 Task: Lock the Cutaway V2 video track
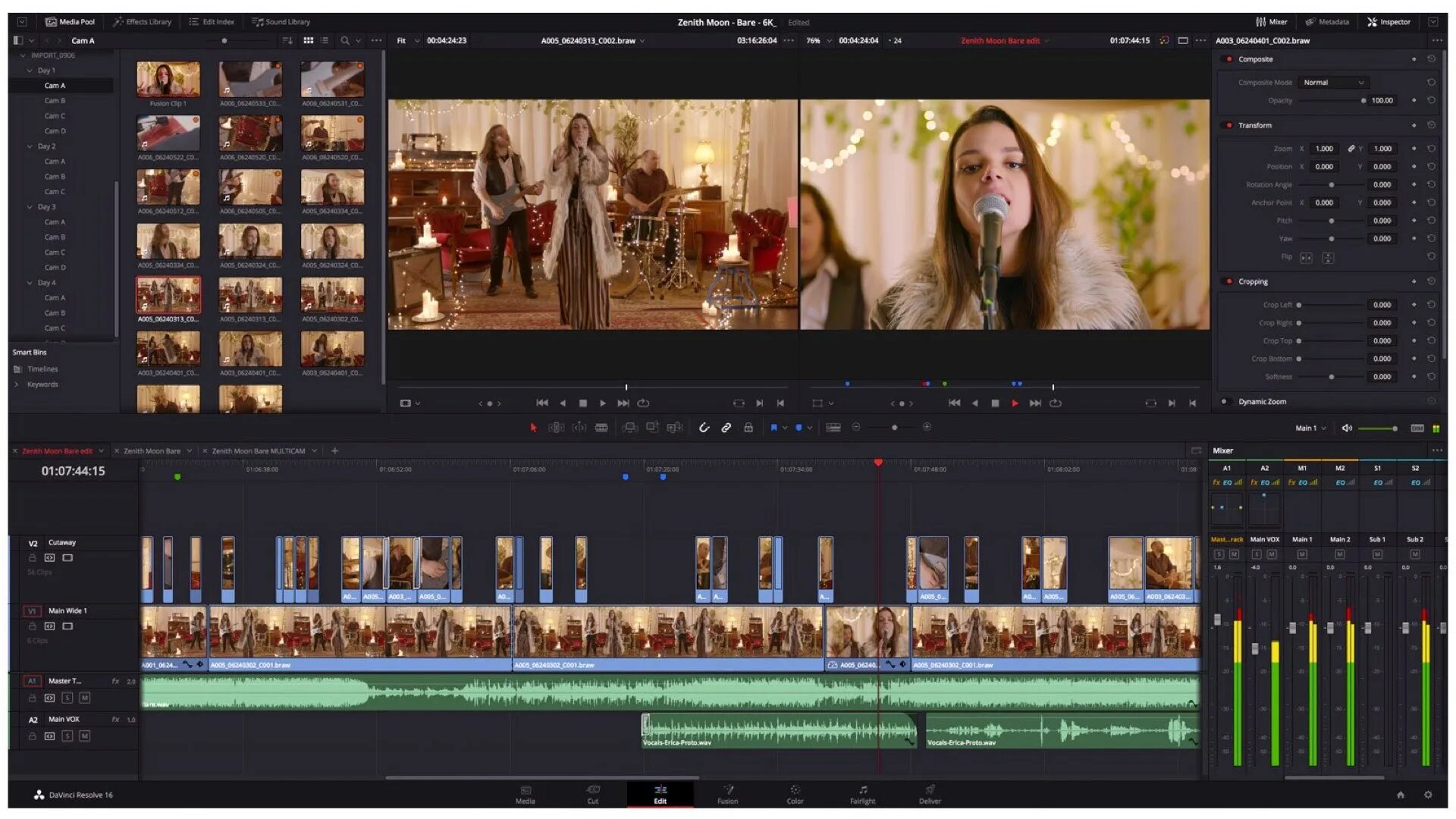(x=32, y=558)
